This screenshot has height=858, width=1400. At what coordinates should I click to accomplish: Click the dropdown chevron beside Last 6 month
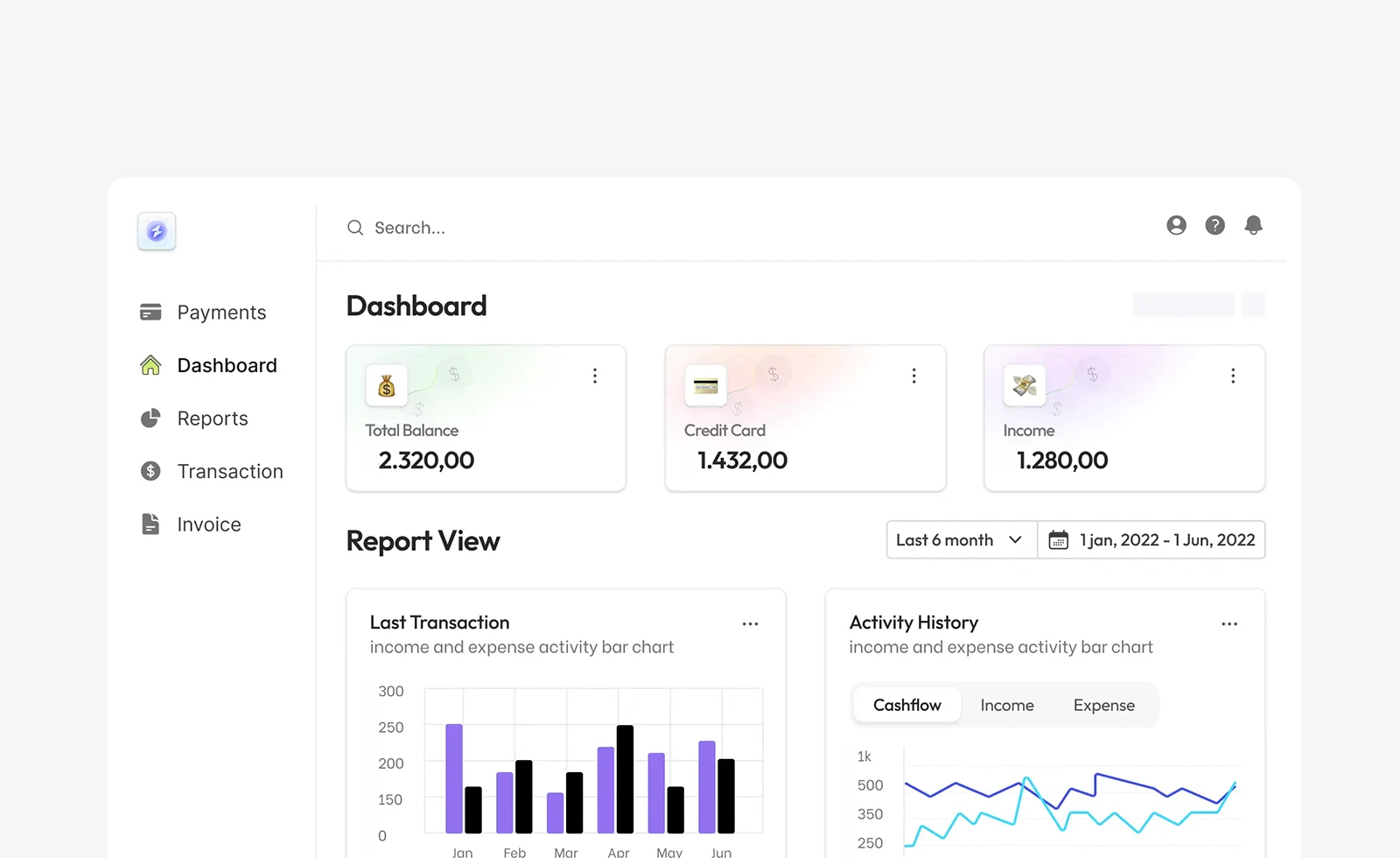[x=1015, y=540]
